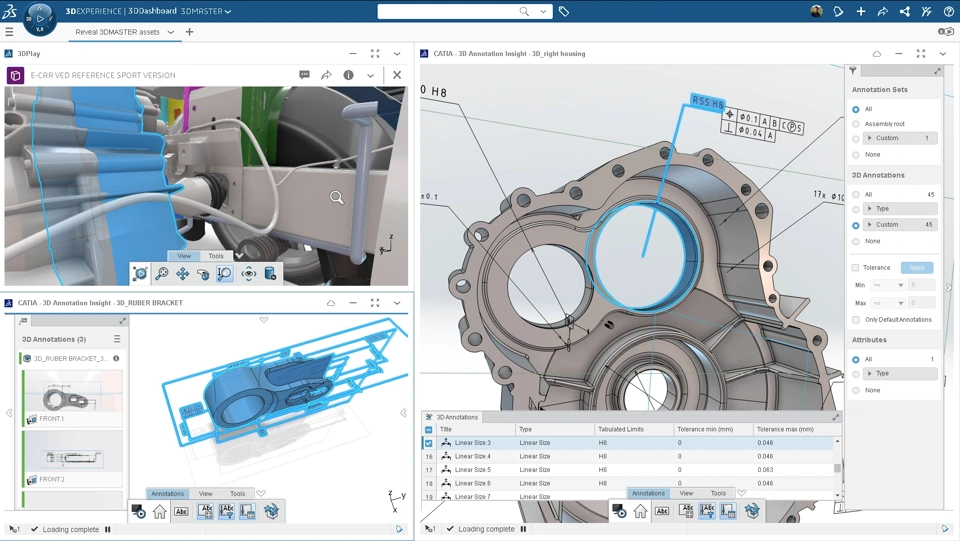
Task: Select Assembly root radio under Annotation Sets
Action: tap(856, 124)
